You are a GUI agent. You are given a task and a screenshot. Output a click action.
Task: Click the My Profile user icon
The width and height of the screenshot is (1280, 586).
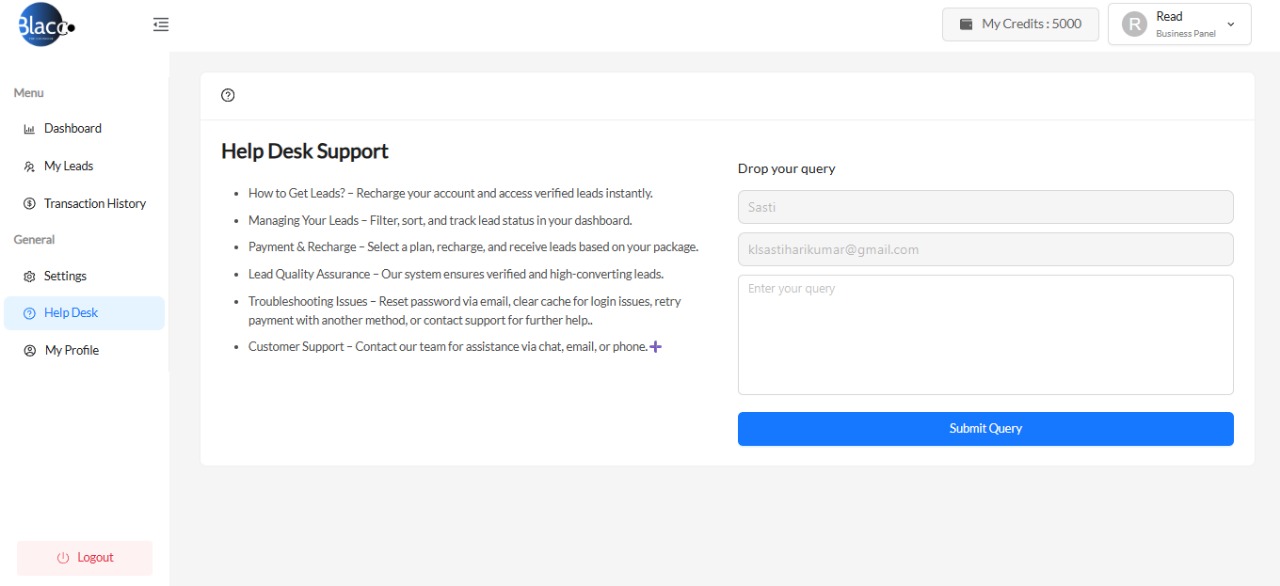[x=29, y=351]
